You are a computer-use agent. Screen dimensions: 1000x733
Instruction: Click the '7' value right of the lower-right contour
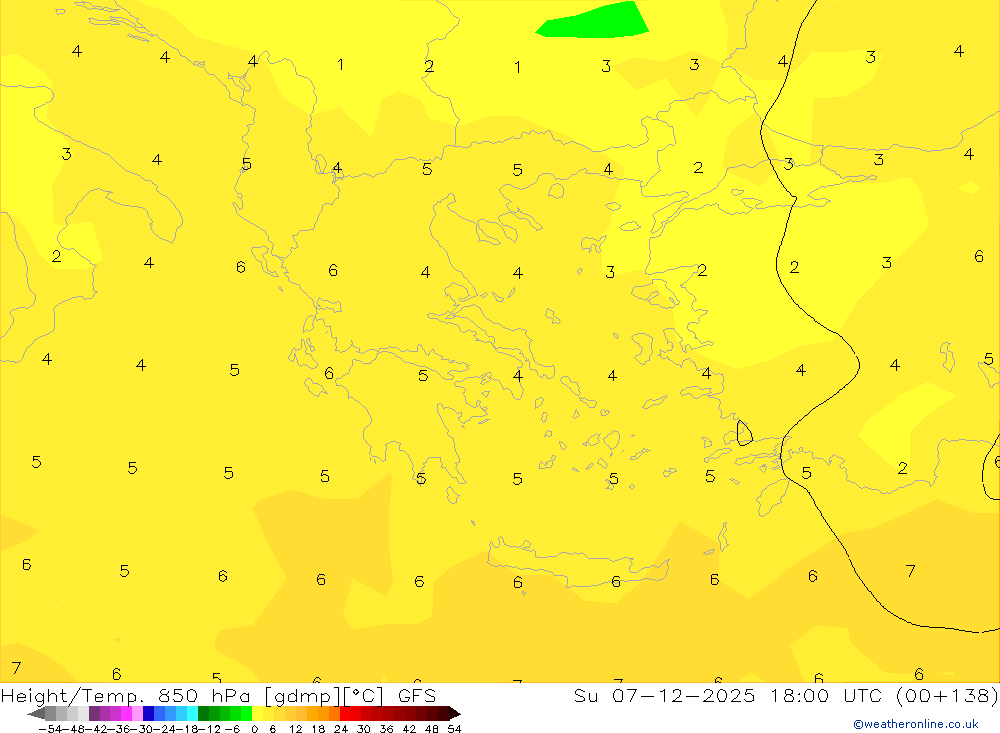pos(911,571)
